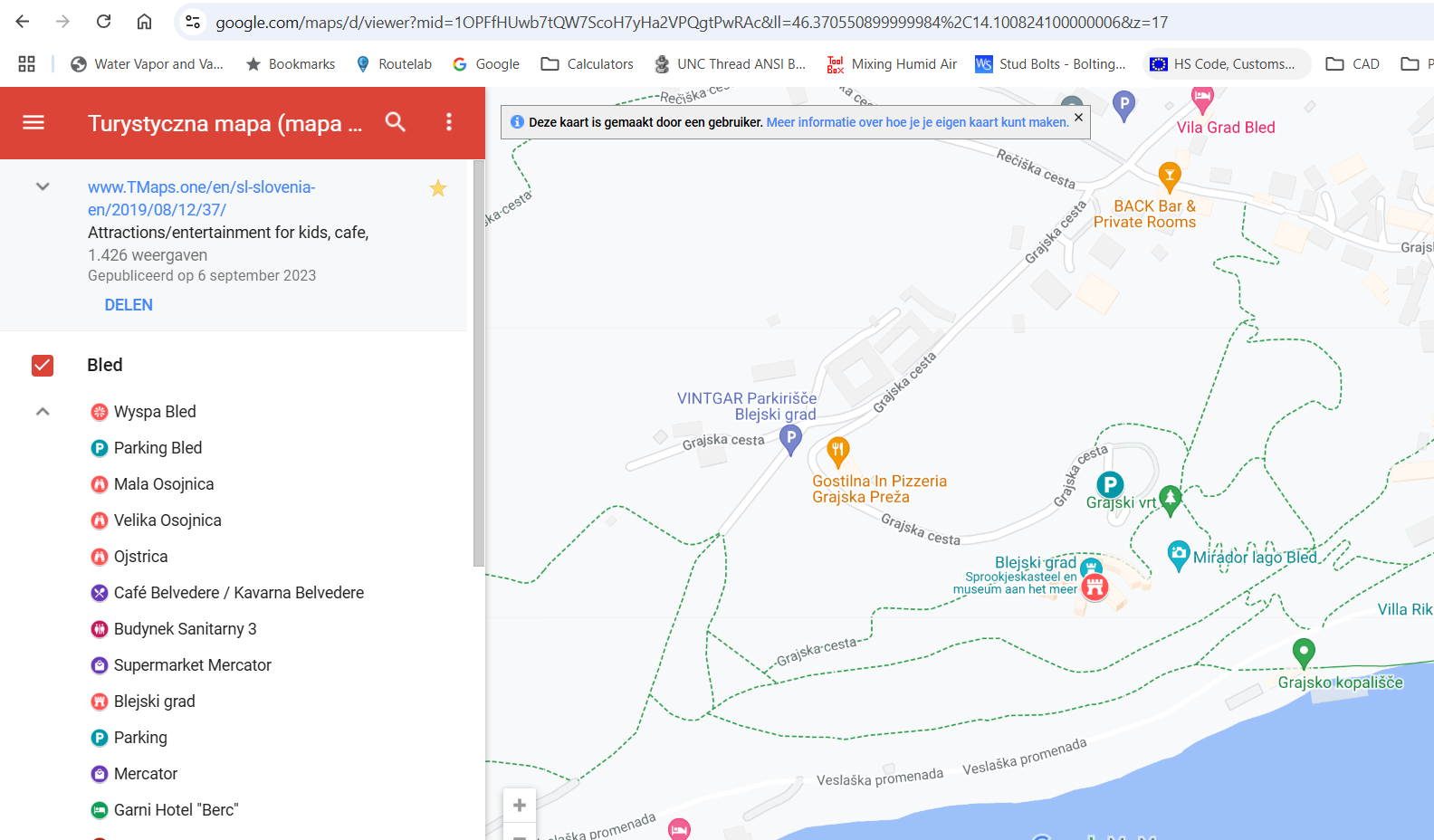Select Budynek Sanitarny 3 entry

point(185,629)
